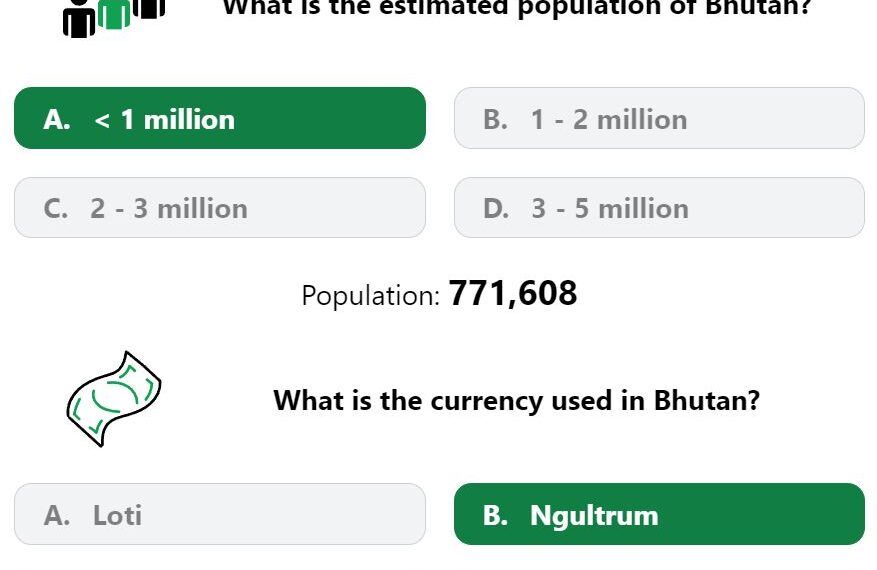Click the 'A.' letter beside '< 1 million'

pos(57,120)
